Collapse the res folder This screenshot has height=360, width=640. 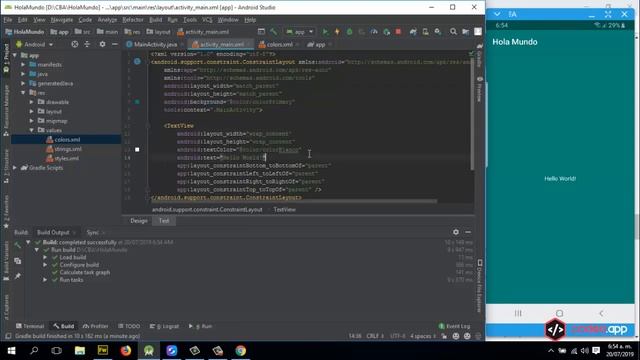coord(23,93)
